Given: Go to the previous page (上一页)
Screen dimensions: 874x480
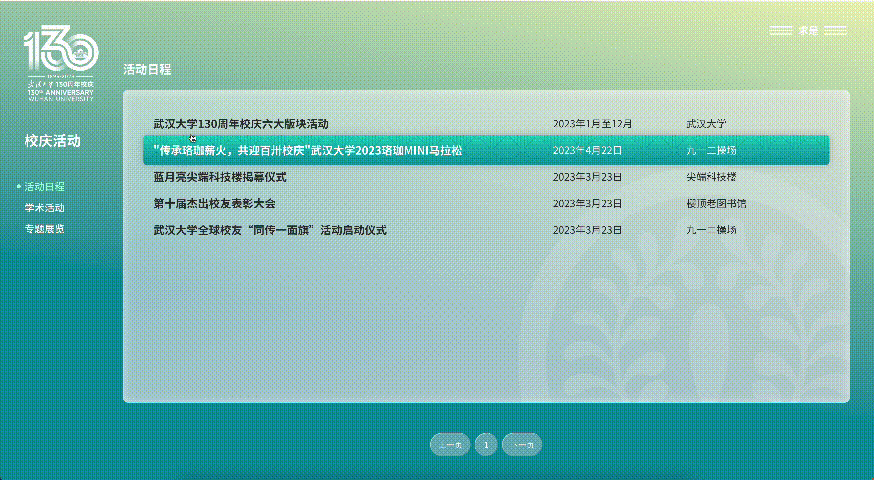Looking at the screenshot, I should pyautogui.click(x=450, y=445).
